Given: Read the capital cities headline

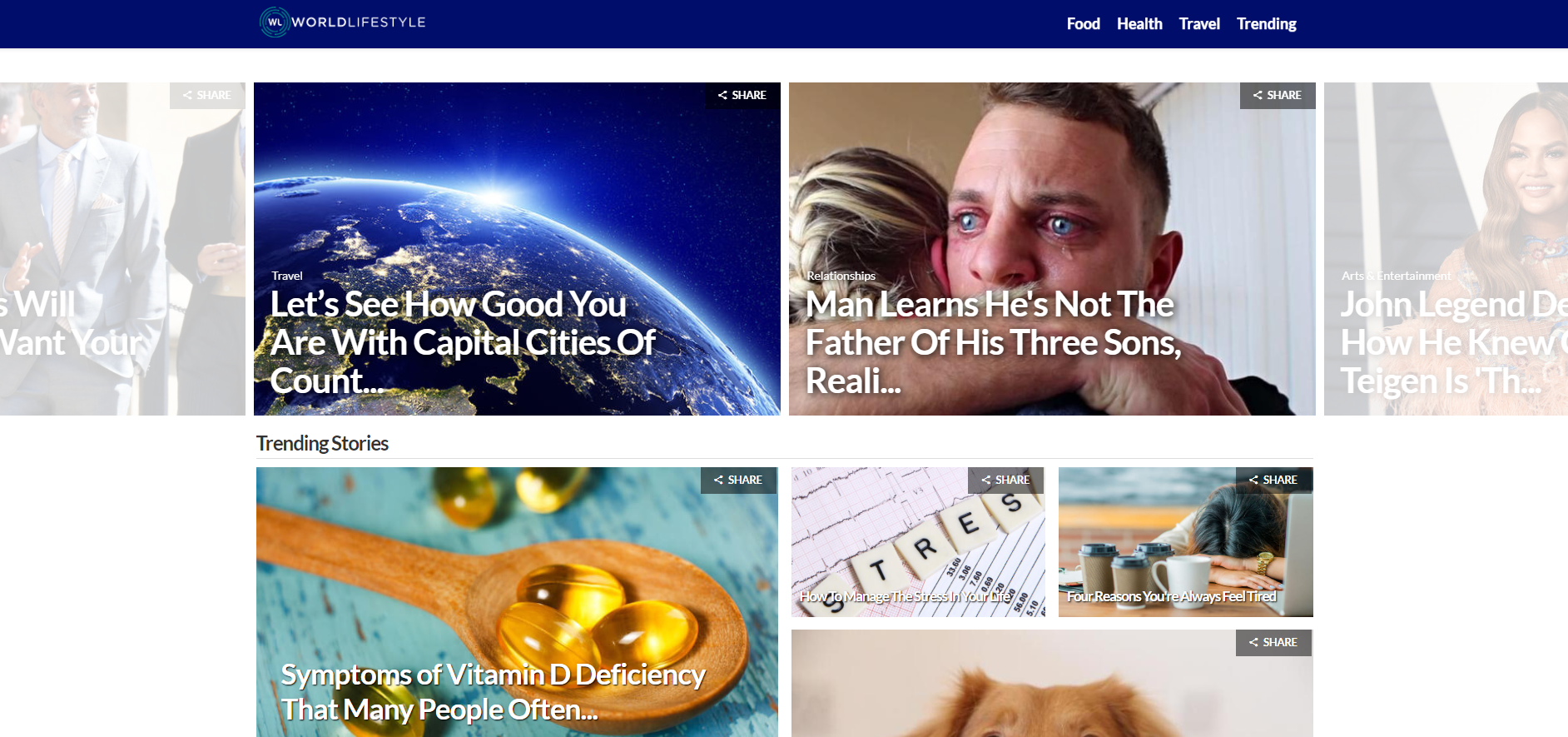Looking at the screenshot, I should tap(463, 343).
